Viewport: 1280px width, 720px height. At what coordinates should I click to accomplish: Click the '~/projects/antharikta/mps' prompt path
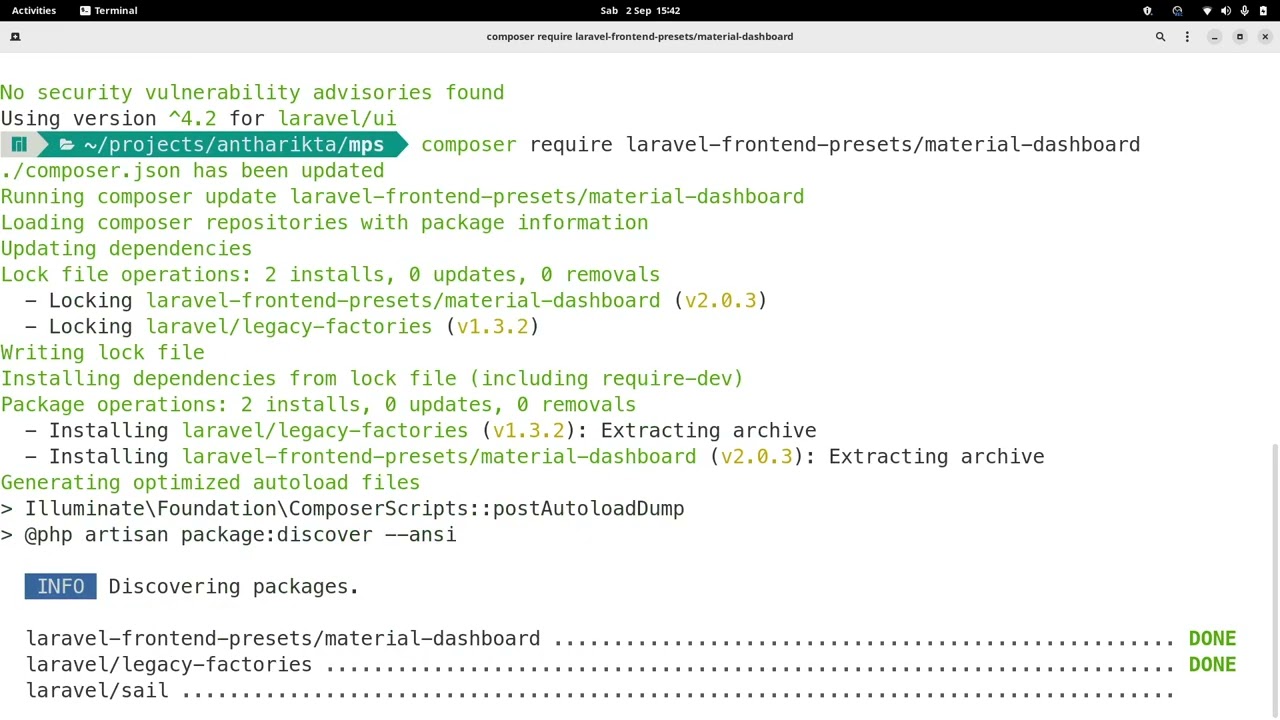(x=234, y=144)
